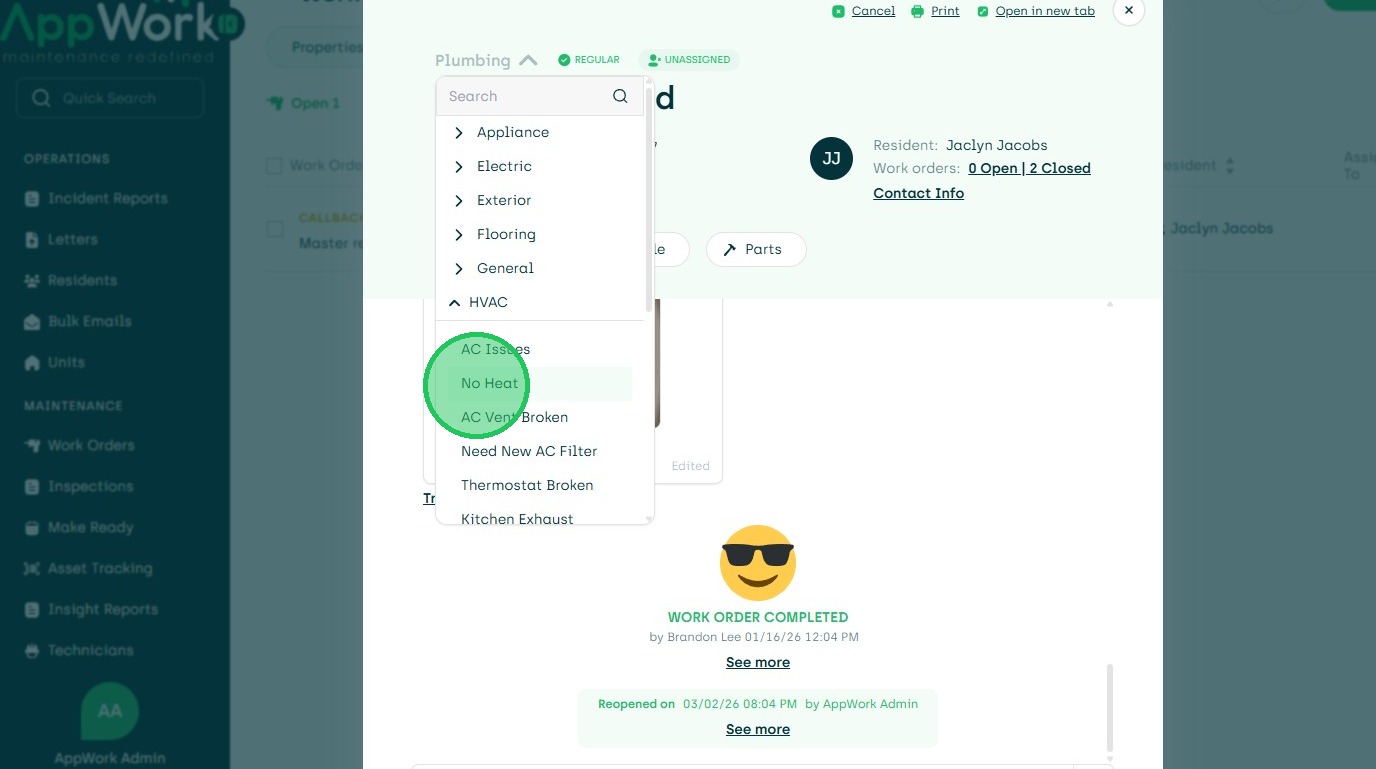Viewport: 1376px width, 769px height.
Task: Open the Parts button
Action: click(756, 250)
